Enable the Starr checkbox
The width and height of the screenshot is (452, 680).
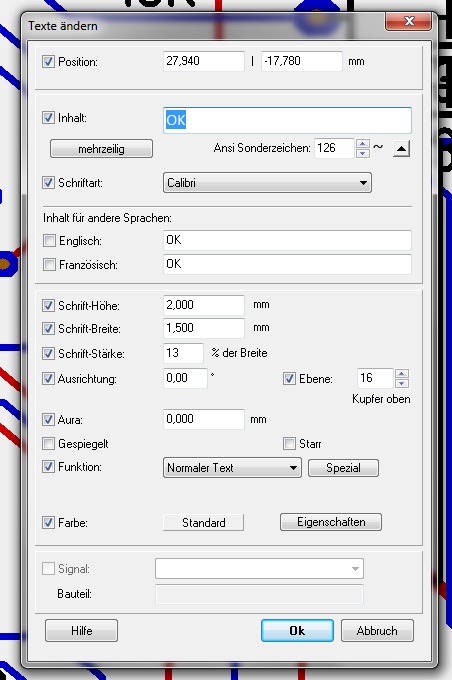(289, 443)
